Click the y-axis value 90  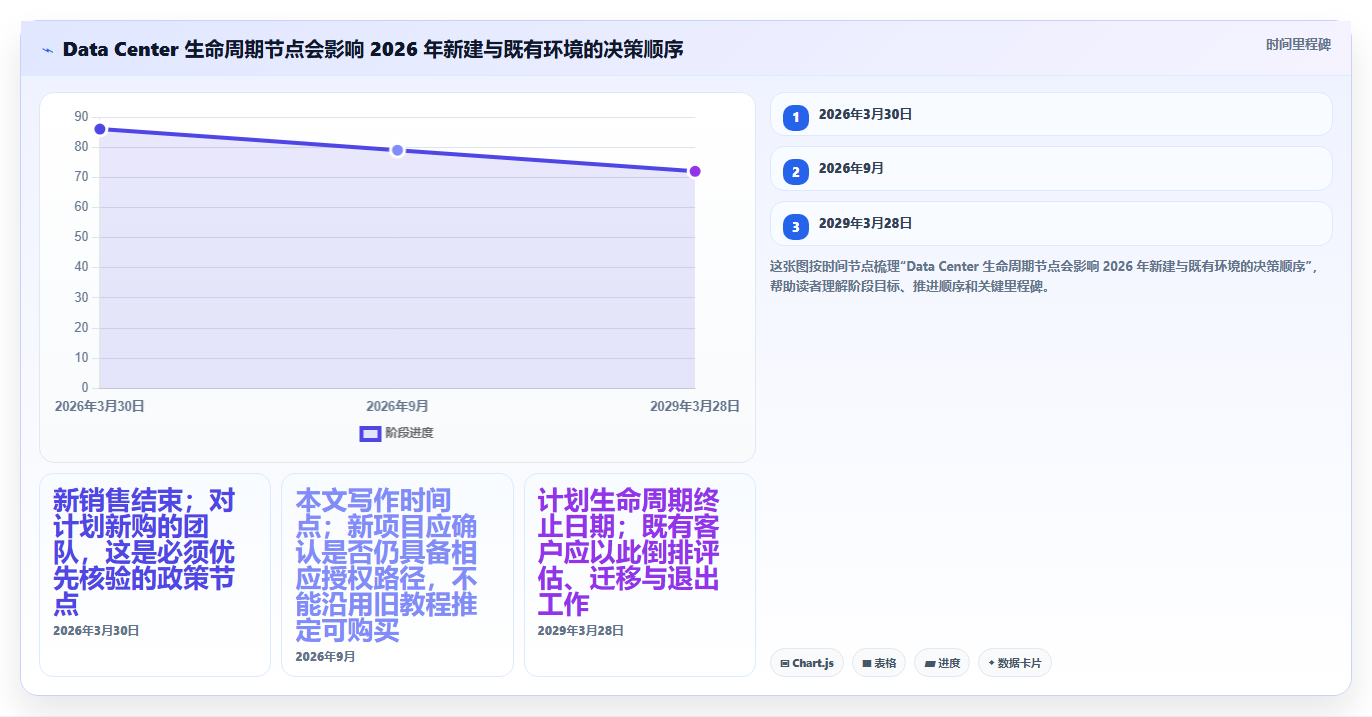coord(81,117)
